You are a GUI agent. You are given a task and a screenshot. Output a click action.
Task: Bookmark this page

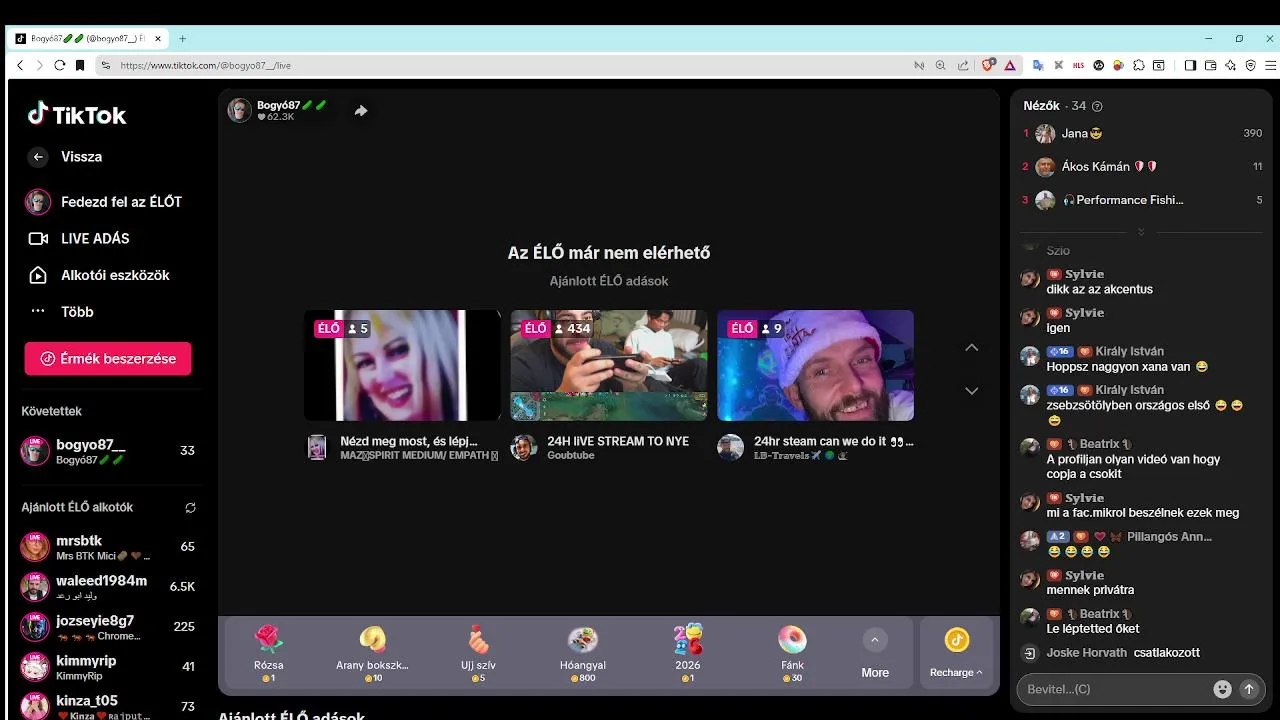(81, 65)
